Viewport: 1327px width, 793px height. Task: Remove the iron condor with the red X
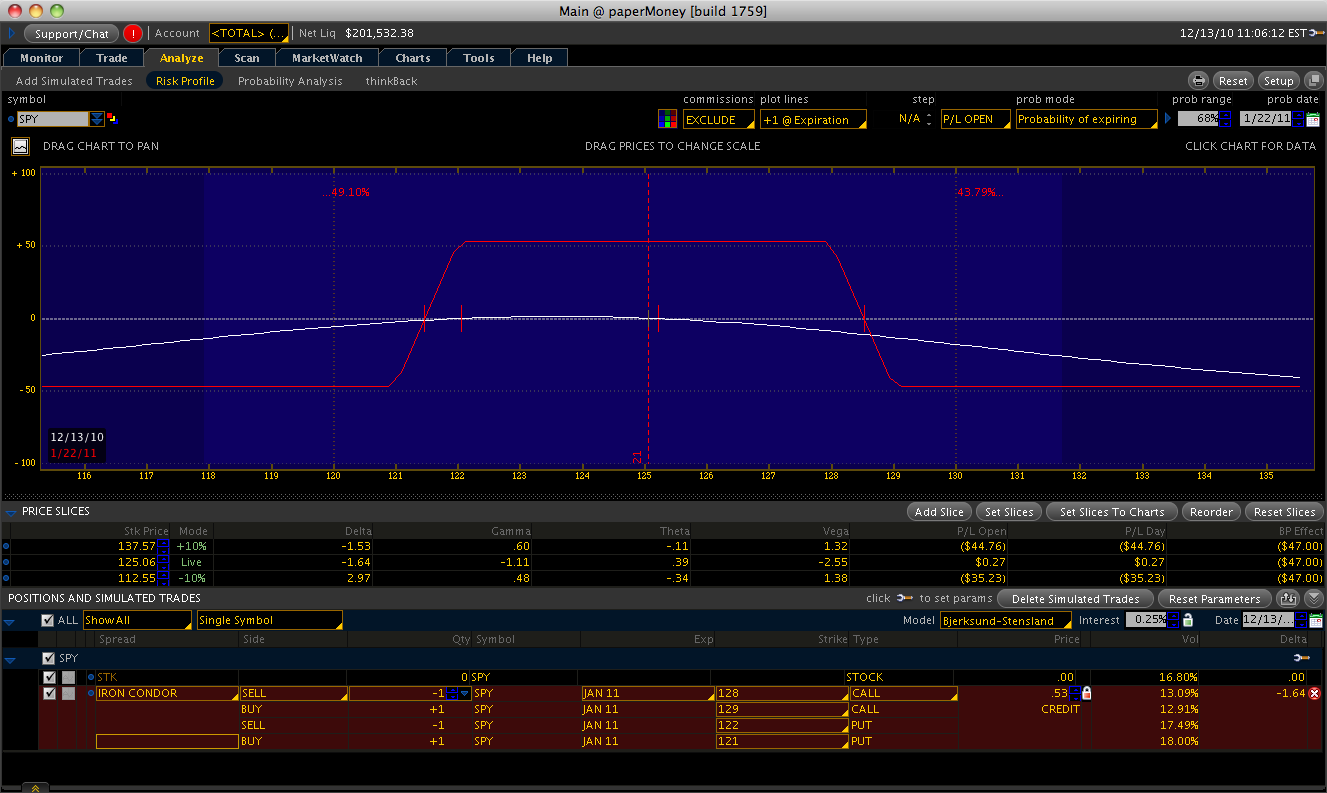pos(1314,693)
